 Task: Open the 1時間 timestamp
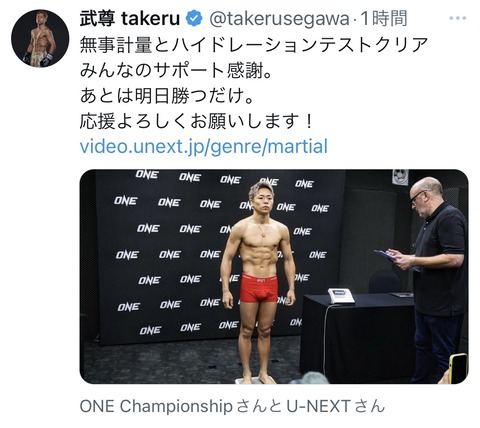pos(383,19)
